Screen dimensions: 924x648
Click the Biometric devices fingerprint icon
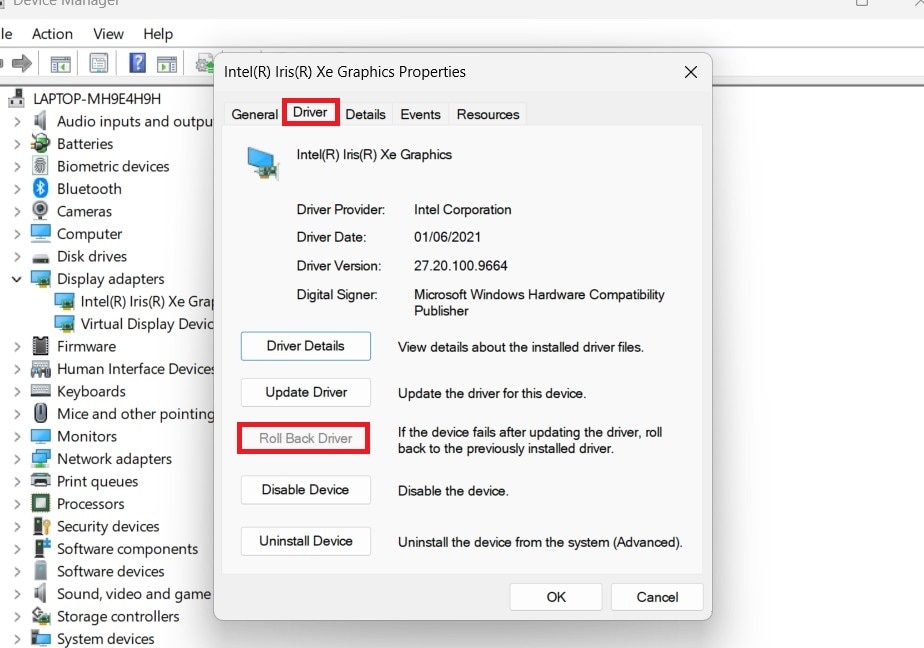pyautogui.click(x=40, y=166)
